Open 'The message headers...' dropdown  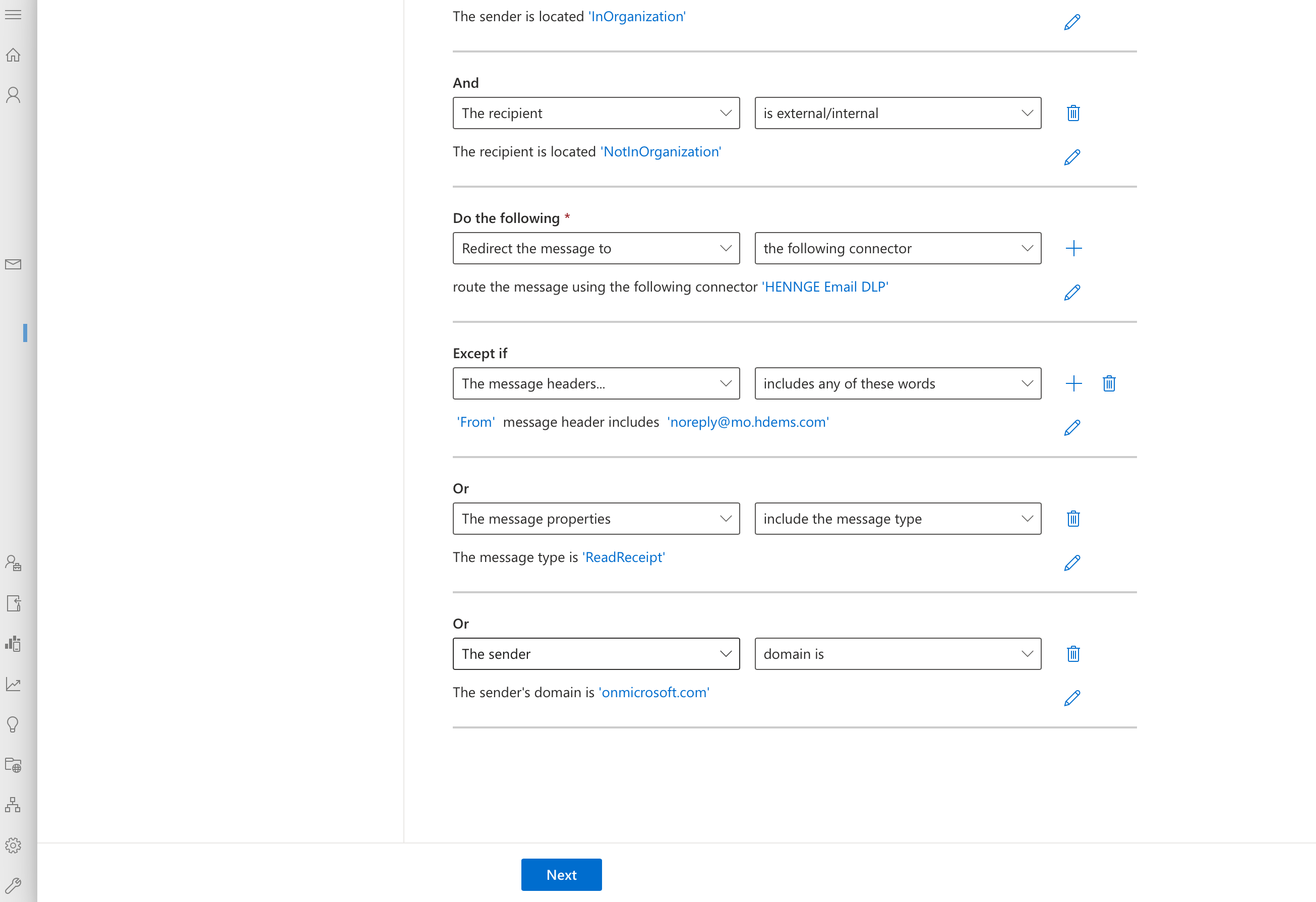pos(595,383)
